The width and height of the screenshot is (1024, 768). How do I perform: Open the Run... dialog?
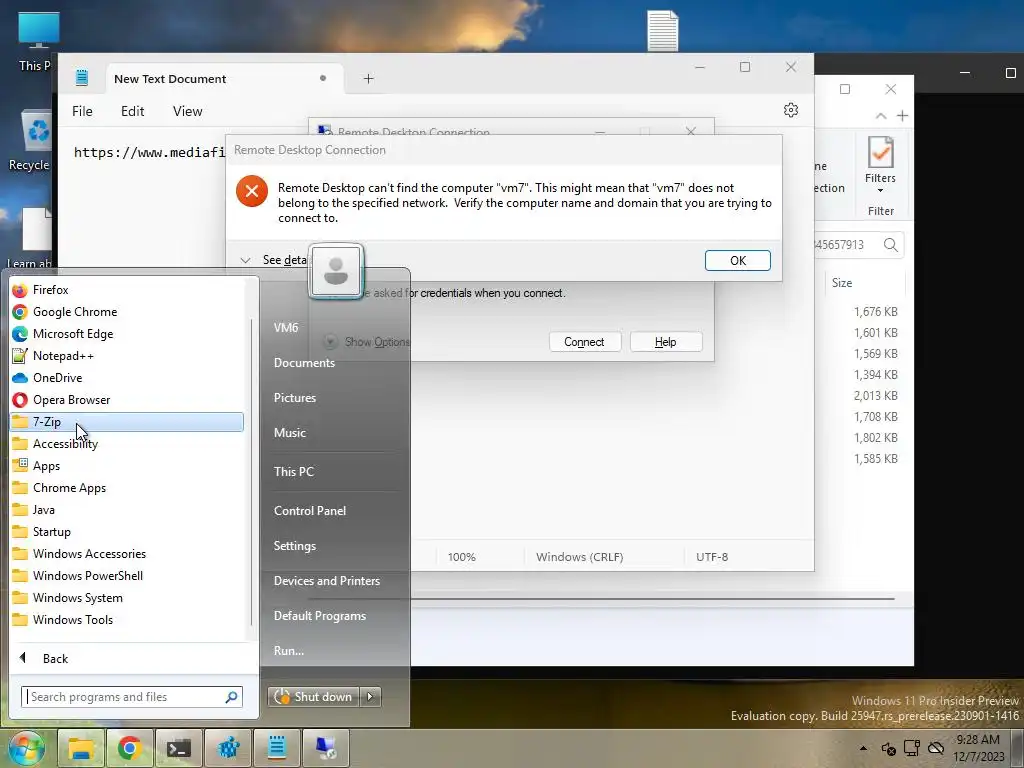coord(289,651)
